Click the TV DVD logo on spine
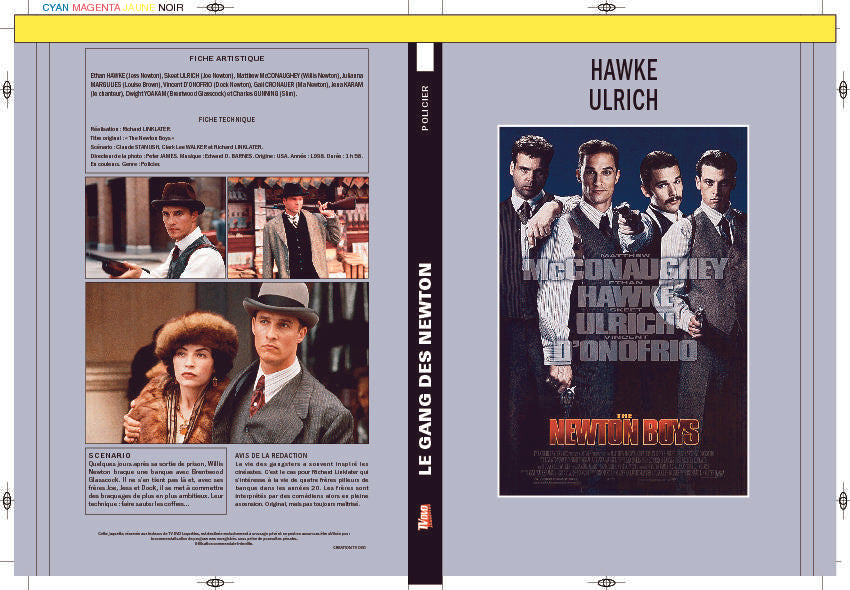 point(425,517)
